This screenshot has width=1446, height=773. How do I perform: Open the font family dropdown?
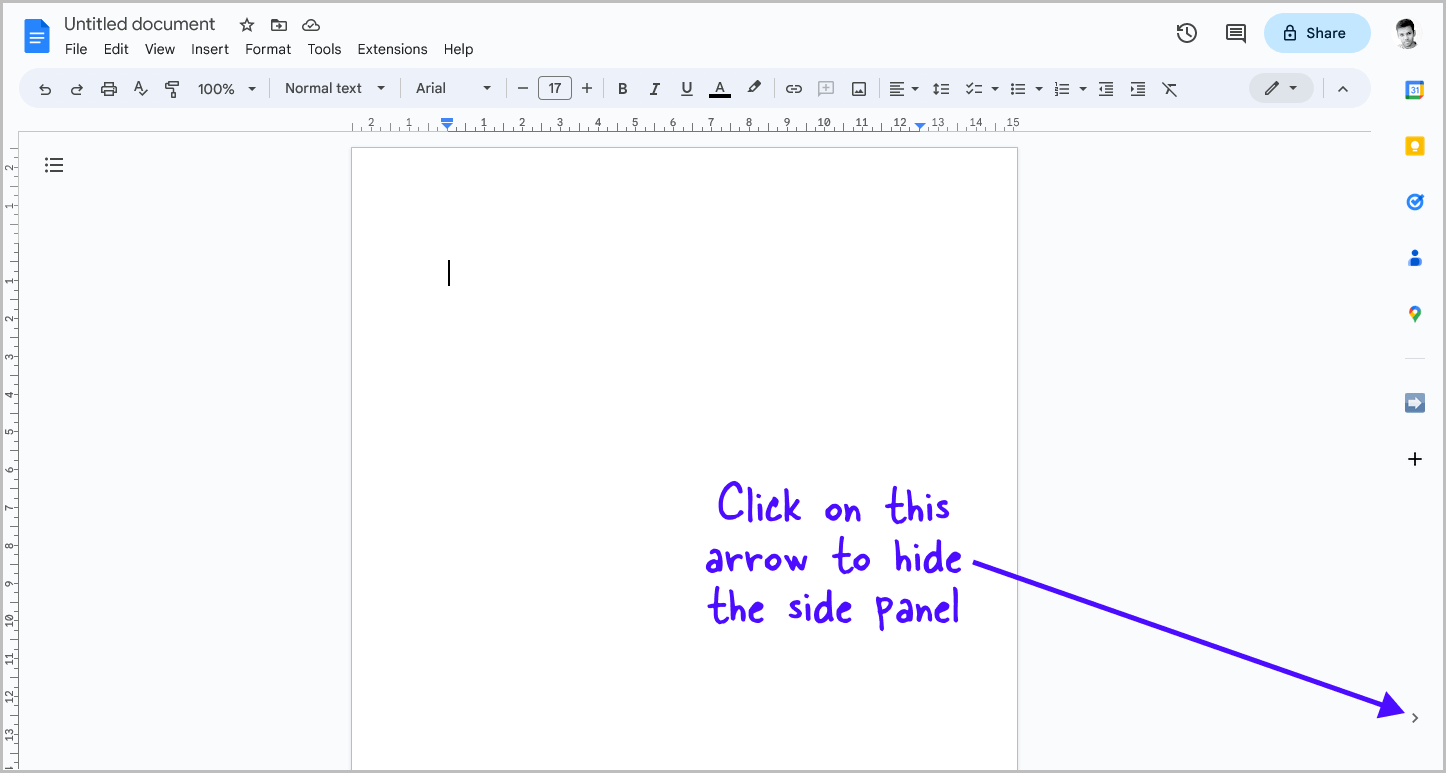(x=452, y=88)
